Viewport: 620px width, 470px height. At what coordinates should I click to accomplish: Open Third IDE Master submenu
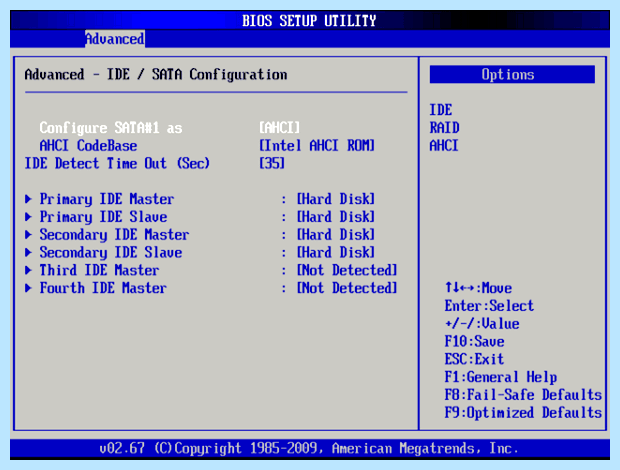[x=99, y=270]
